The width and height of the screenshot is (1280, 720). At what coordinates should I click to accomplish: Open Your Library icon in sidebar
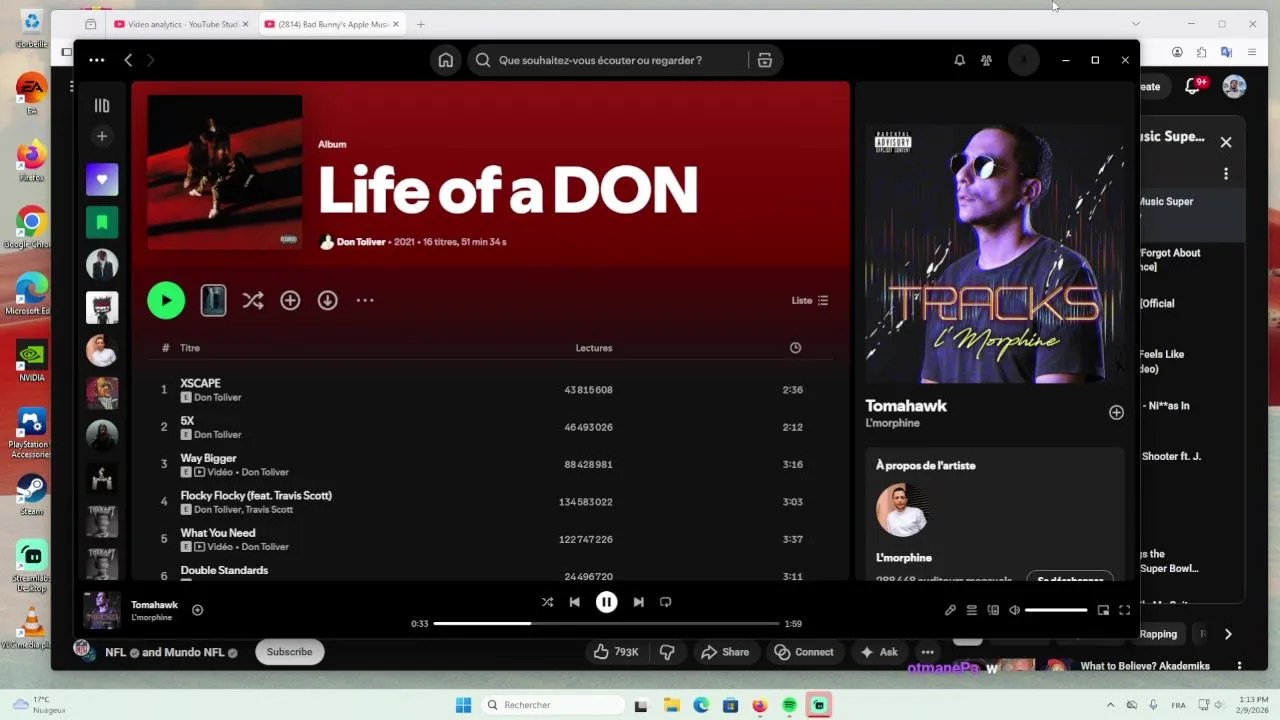click(x=102, y=105)
